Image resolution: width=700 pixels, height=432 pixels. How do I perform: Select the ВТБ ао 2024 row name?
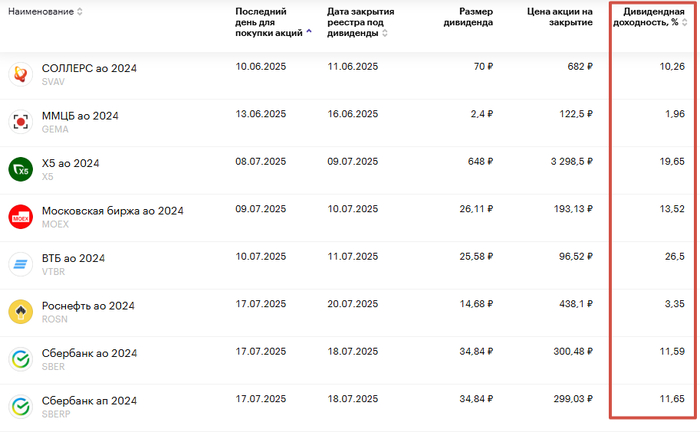pos(73,258)
